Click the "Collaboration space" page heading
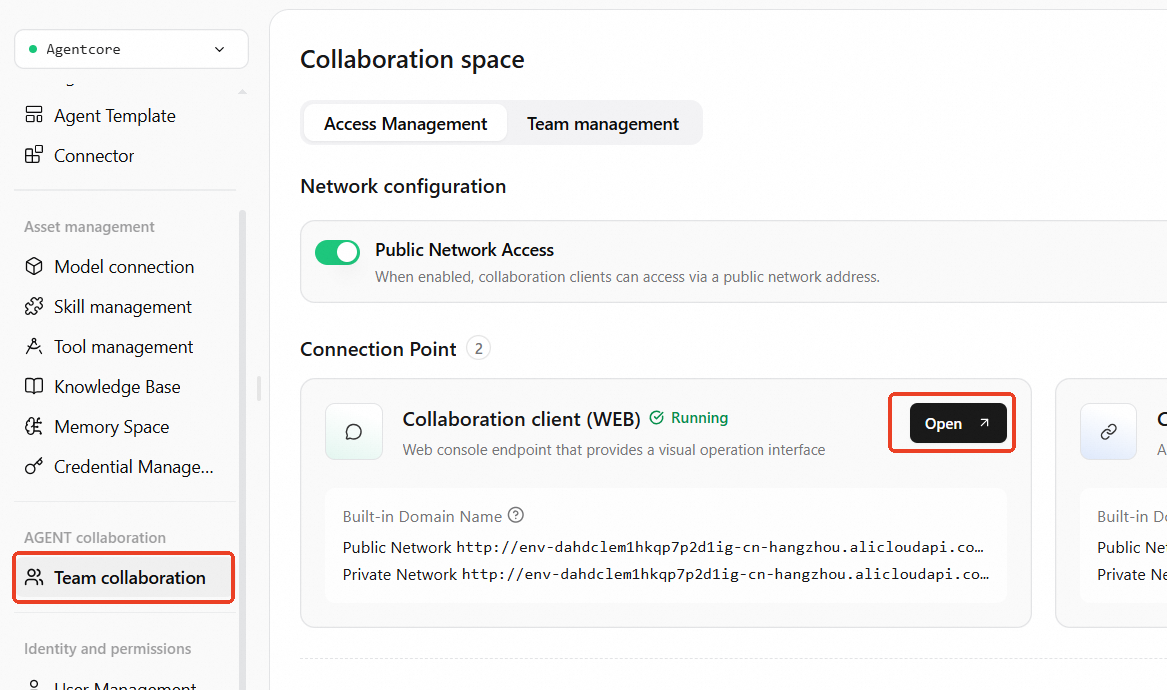Image resolution: width=1167 pixels, height=690 pixels. (x=412, y=60)
